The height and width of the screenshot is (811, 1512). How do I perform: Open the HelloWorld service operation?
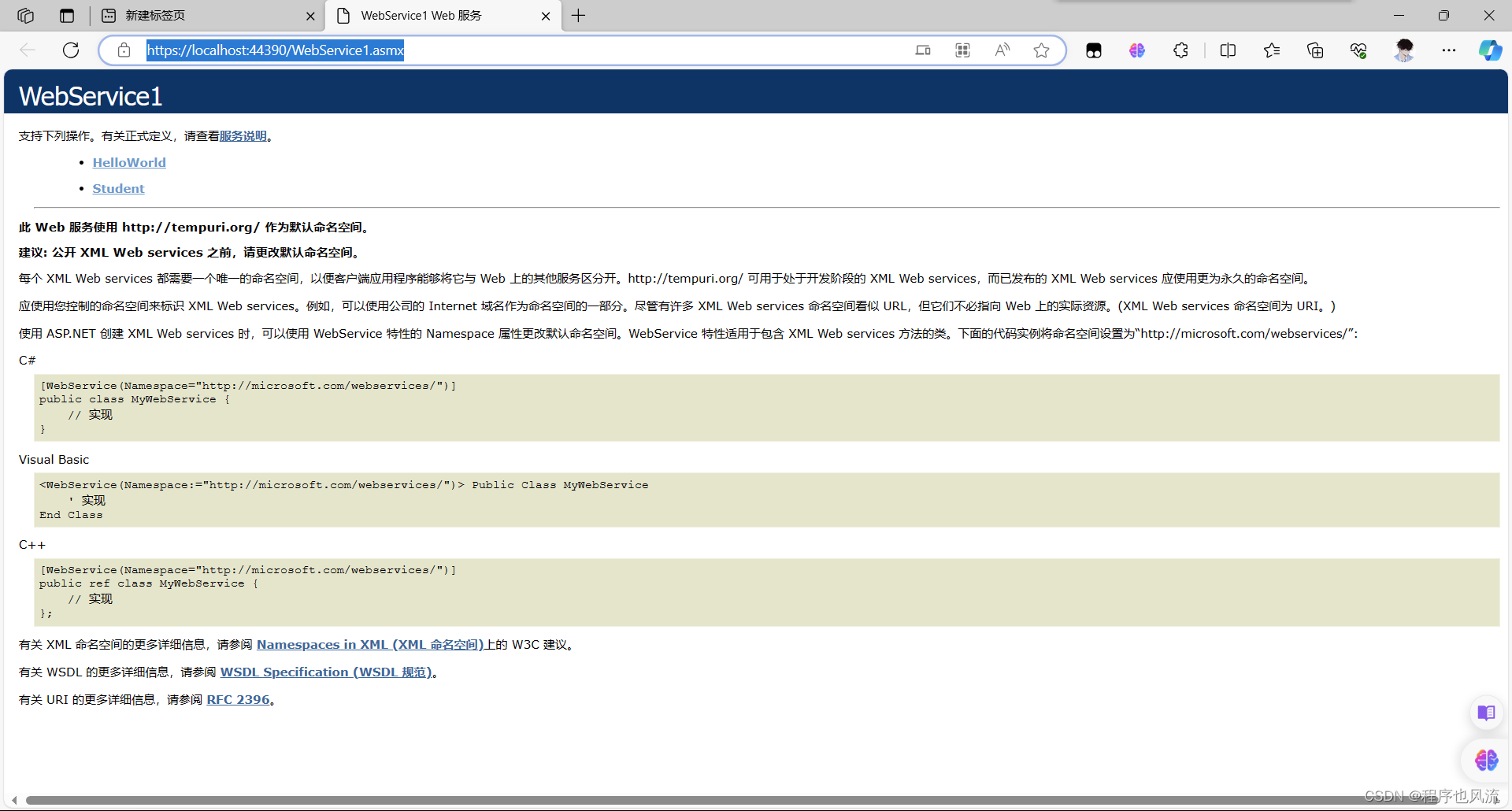click(x=128, y=162)
